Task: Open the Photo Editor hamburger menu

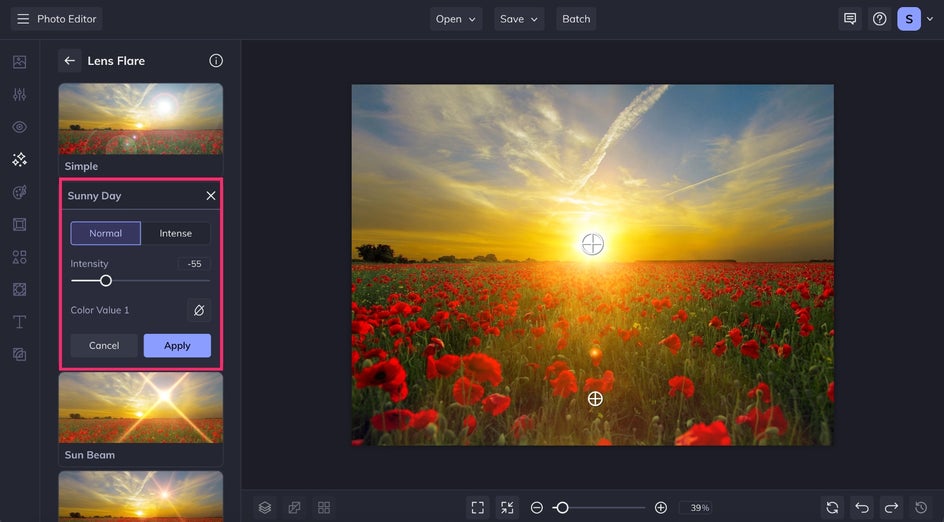Action: pos(23,19)
